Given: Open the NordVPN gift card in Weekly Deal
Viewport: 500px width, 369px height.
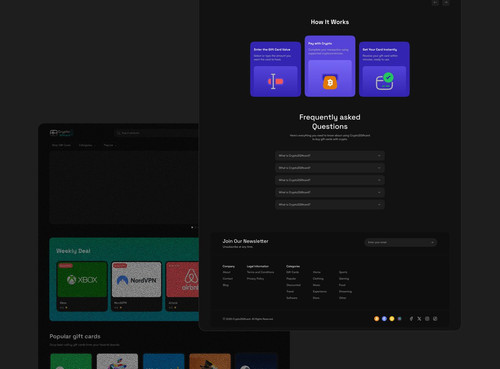Looking at the screenshot, I should [x=137, y=286].
